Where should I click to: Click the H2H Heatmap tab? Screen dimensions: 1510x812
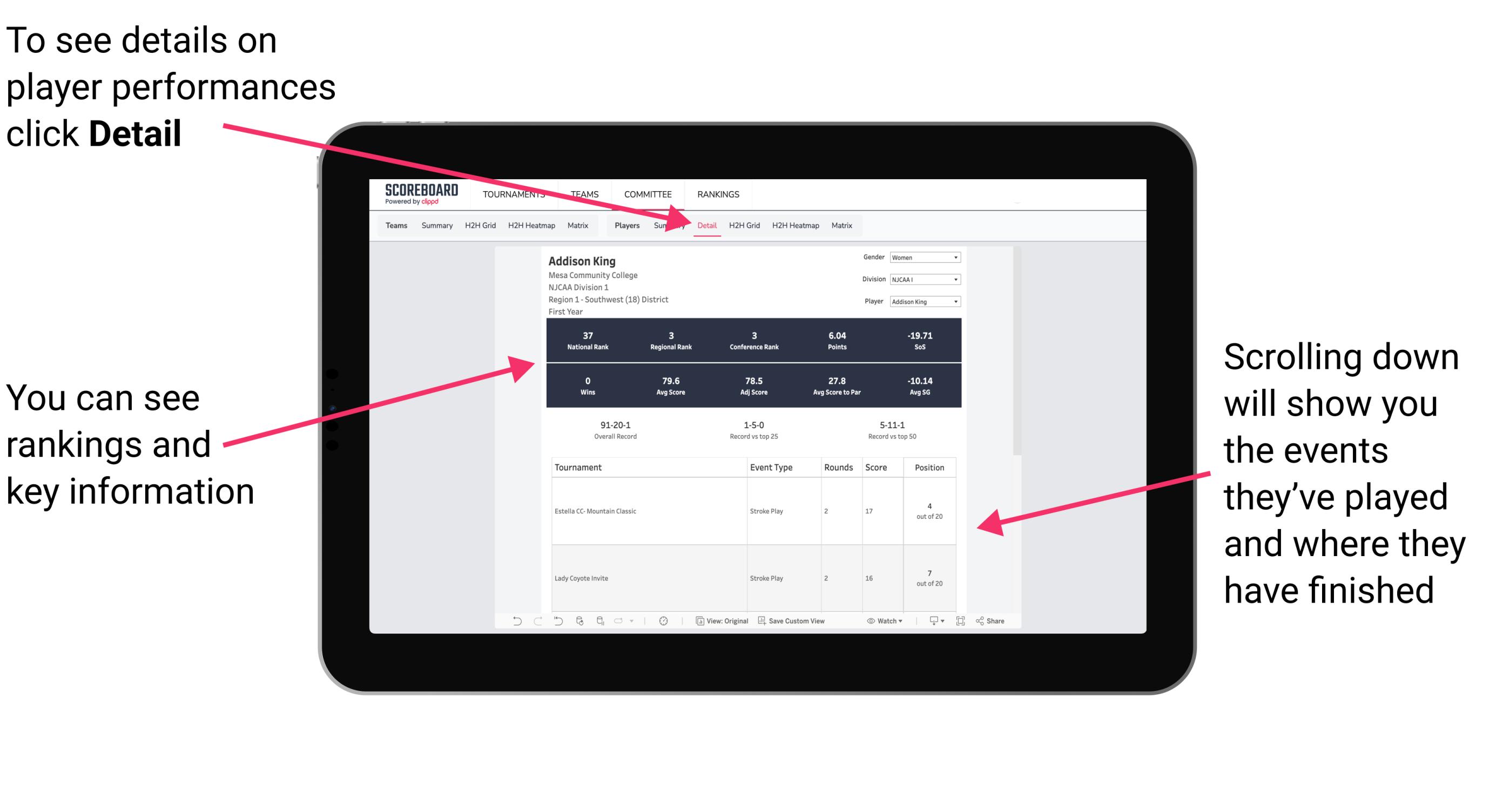[x=796, y=225]
